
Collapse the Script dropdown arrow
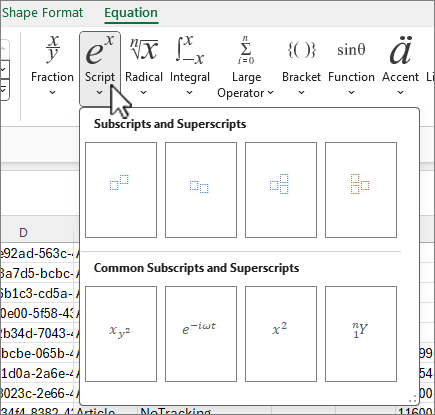[x=100, y=92]
